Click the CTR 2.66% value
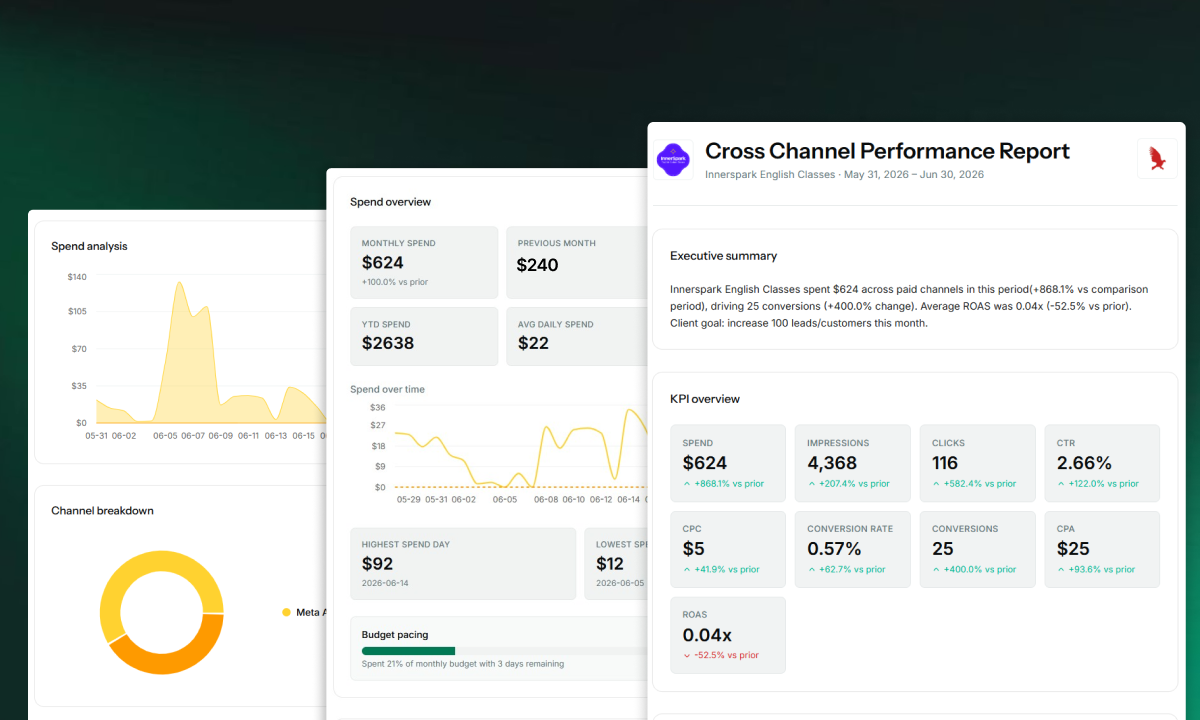This screenshot has height=720, width=1200. pyautogui.click(x=1084, y=463)
